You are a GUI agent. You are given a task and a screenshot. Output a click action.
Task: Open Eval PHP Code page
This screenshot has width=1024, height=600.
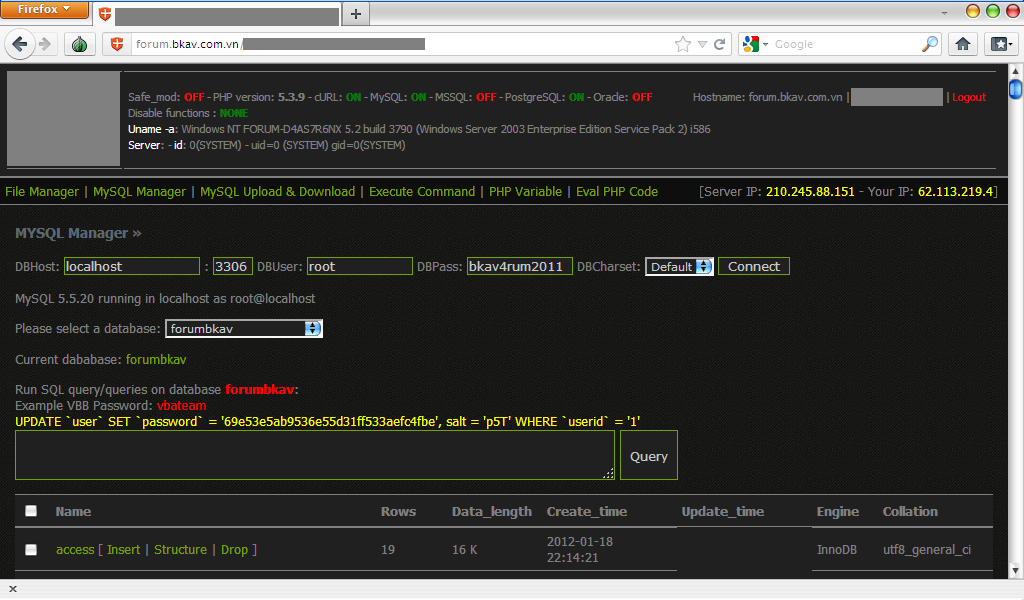click(616, 192)
